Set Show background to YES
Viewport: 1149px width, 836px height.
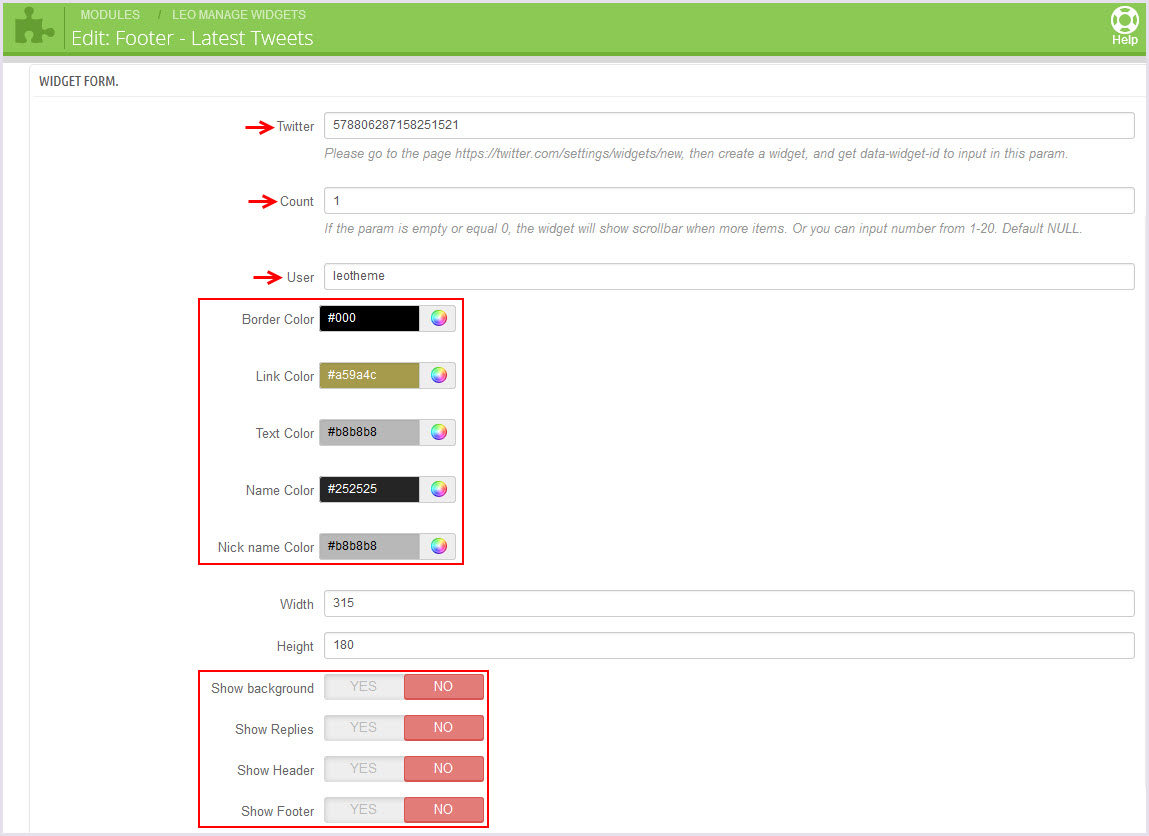(x=363, y=687)
